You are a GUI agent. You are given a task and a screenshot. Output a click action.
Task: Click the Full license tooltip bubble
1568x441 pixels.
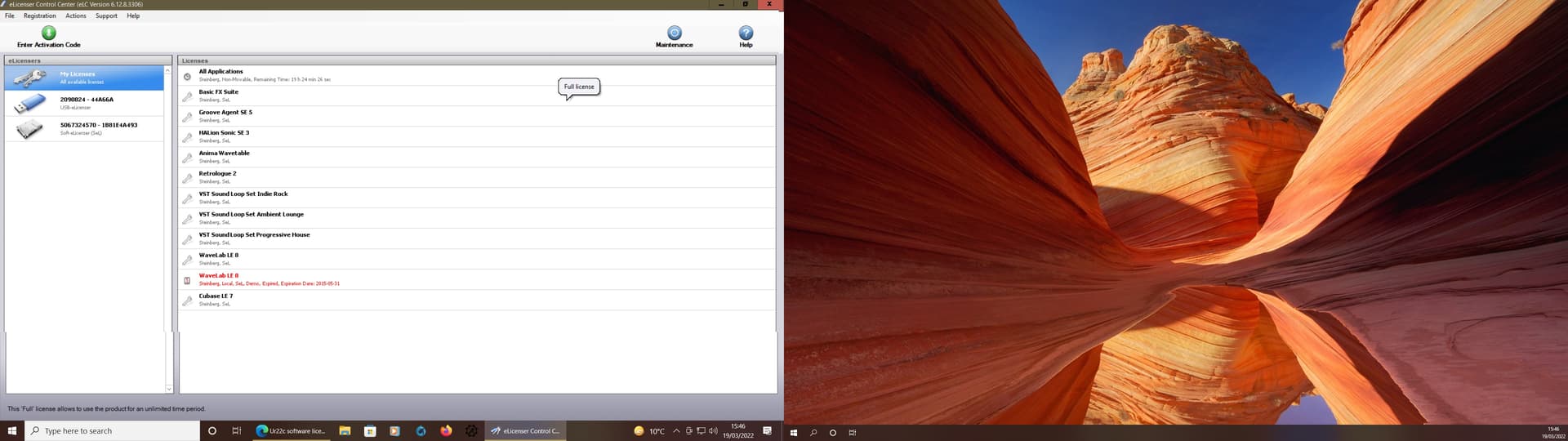[x=579, y=87]
